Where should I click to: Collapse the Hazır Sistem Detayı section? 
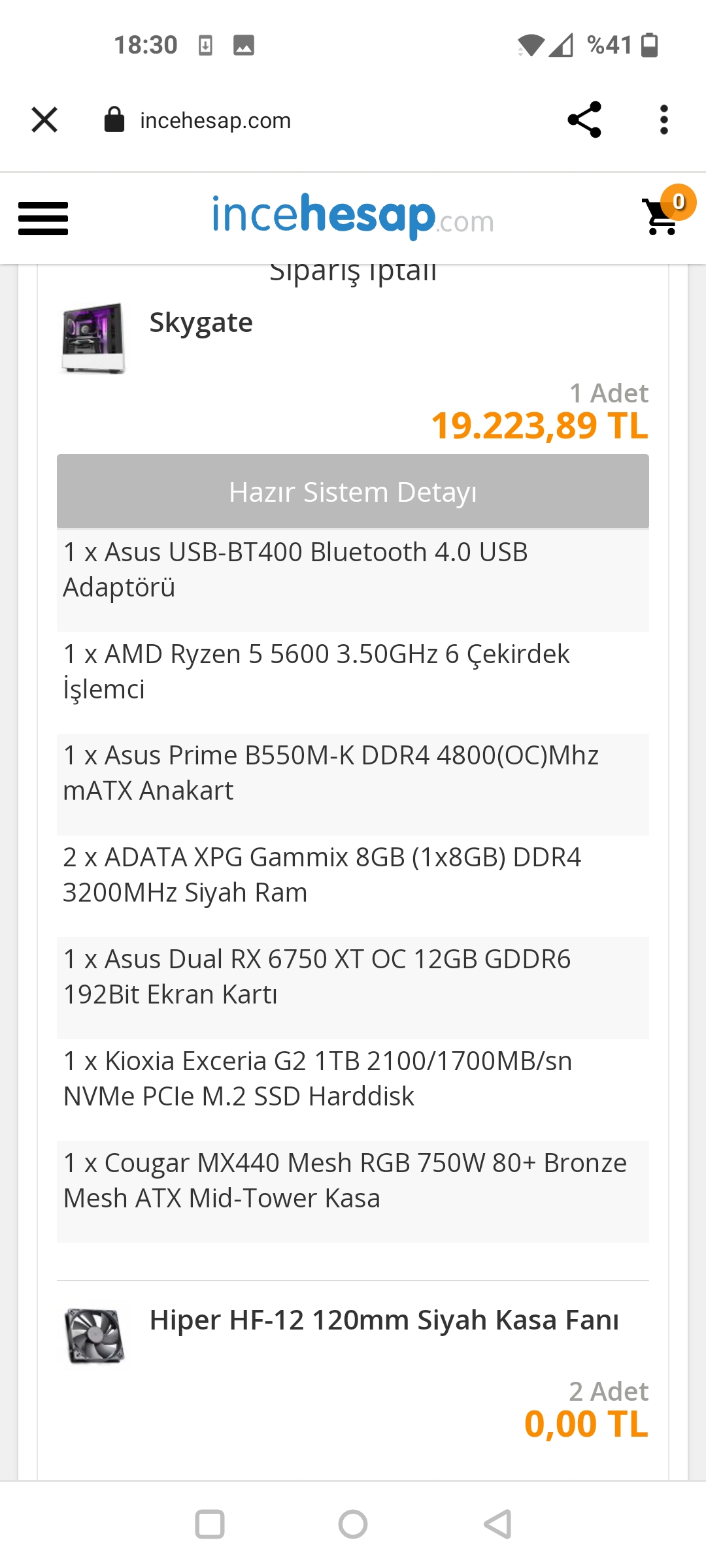[x=353, y=491]
